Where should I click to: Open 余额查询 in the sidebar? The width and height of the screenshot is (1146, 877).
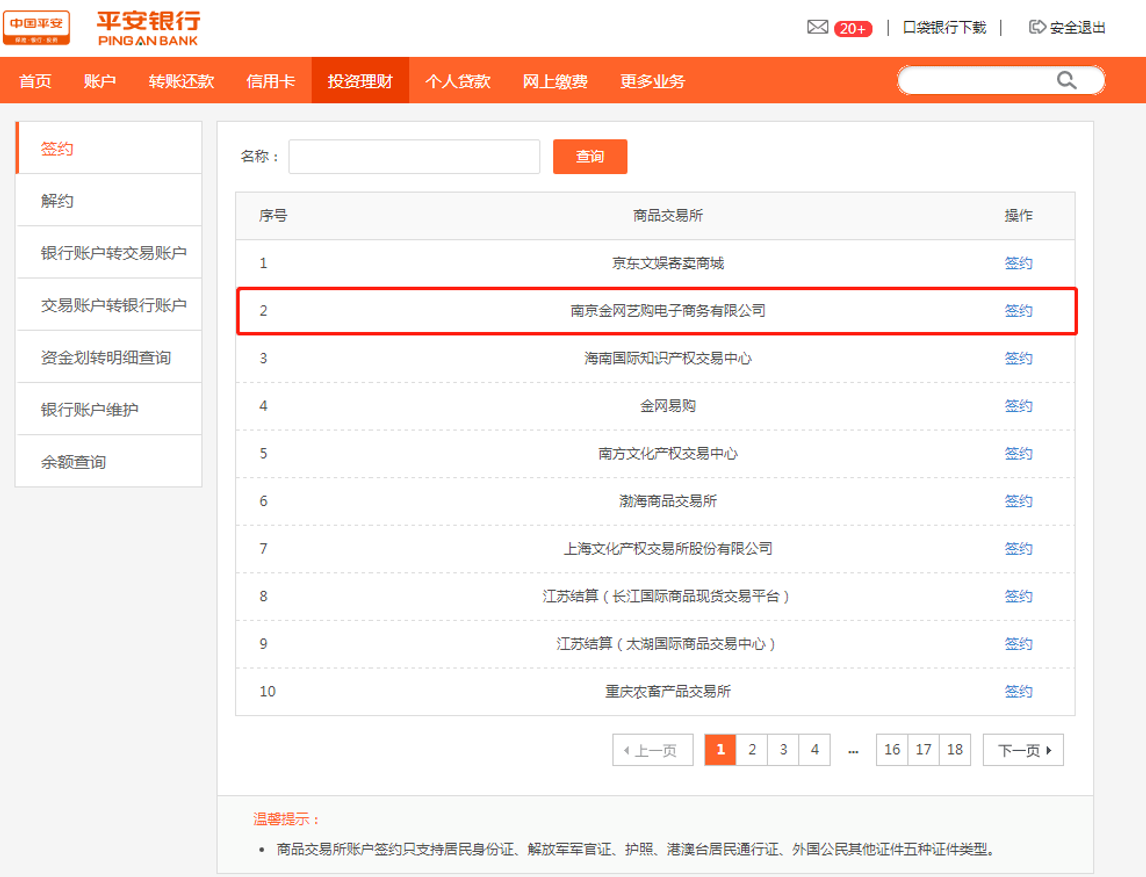click(109, 462)
